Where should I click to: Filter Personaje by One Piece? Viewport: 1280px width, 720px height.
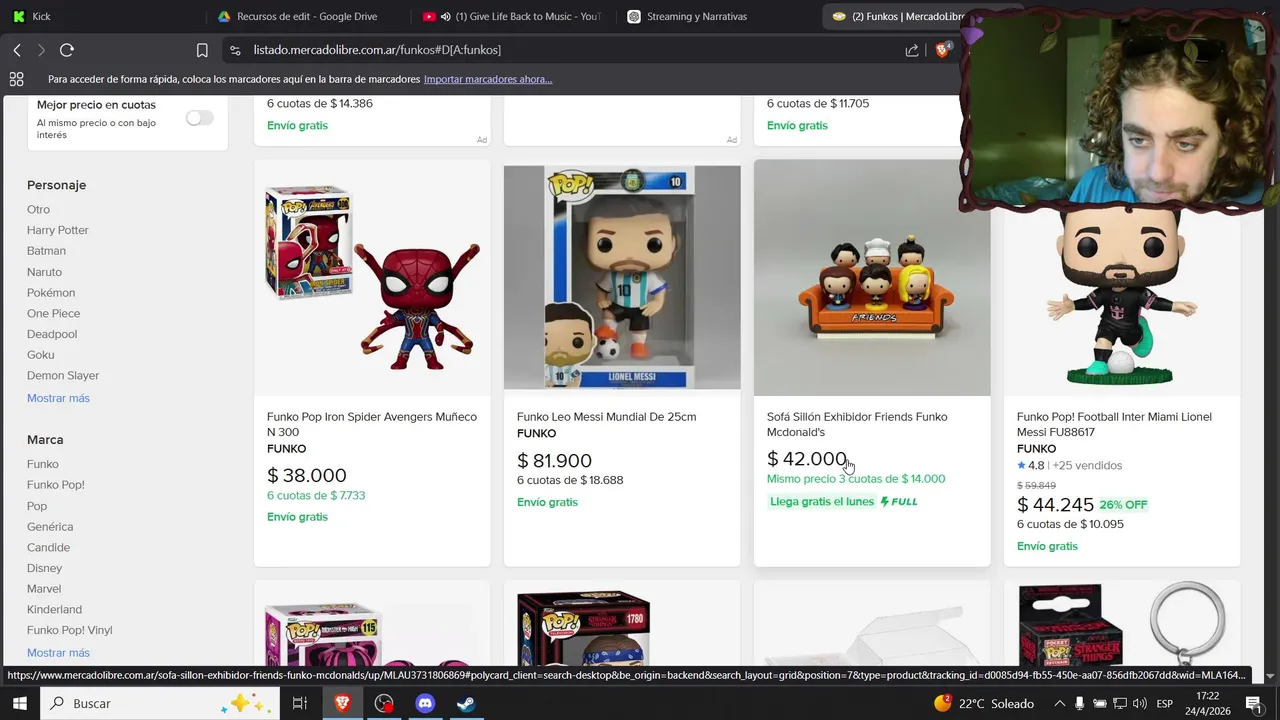click(x=53, y=313)
